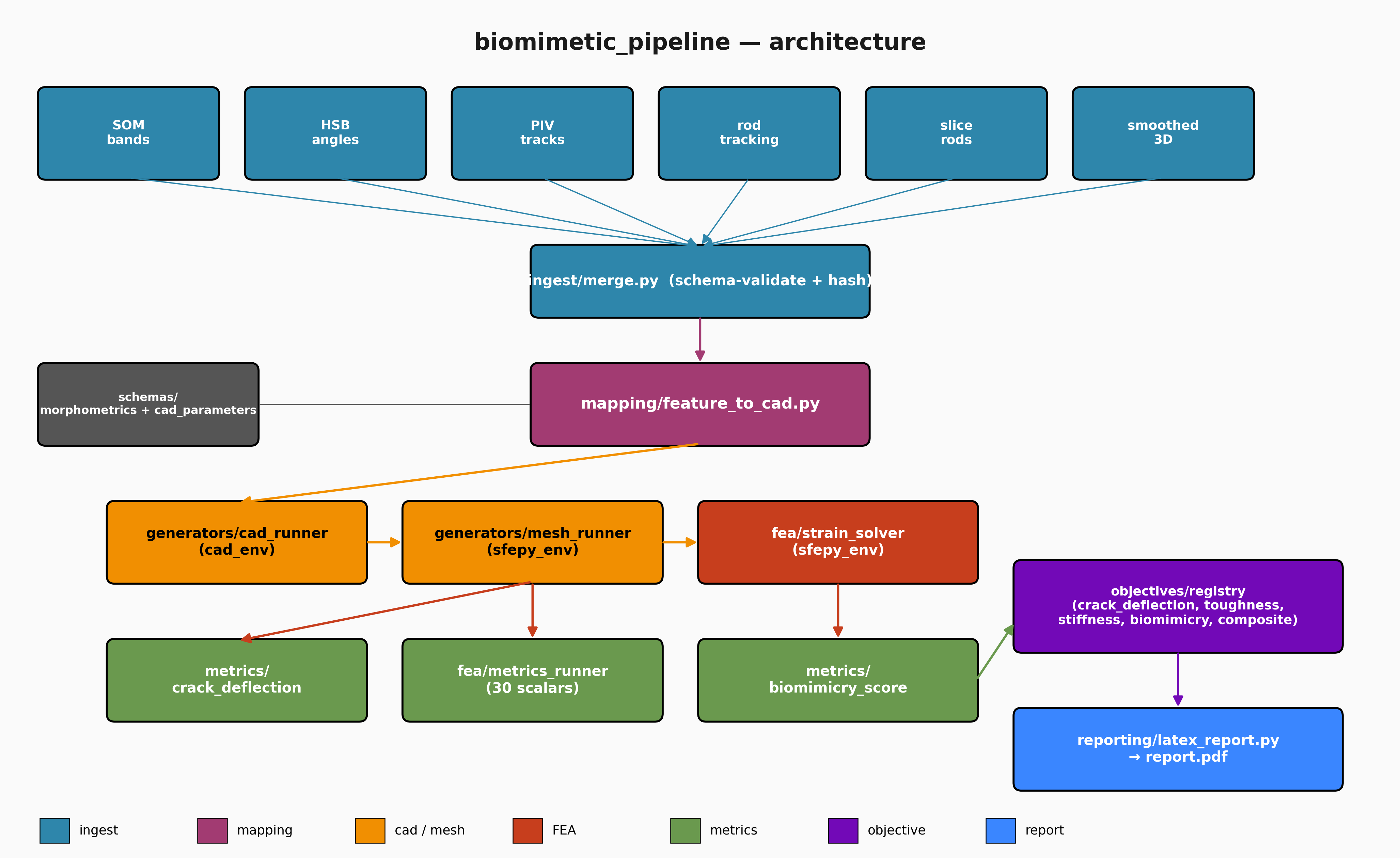Select the smoothed 3D node

[1163, 133]
